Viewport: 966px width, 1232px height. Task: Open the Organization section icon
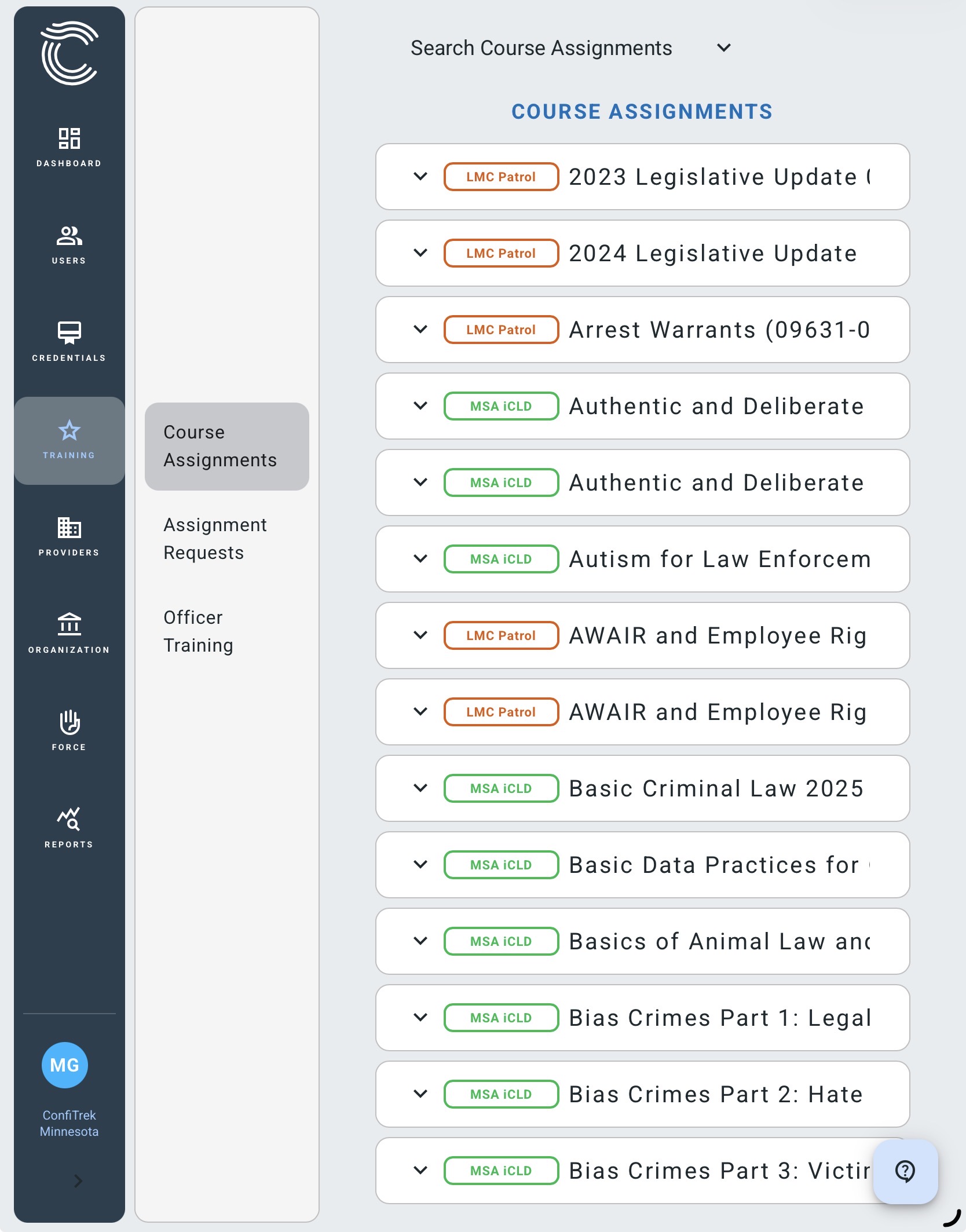(x=69, y=624)
